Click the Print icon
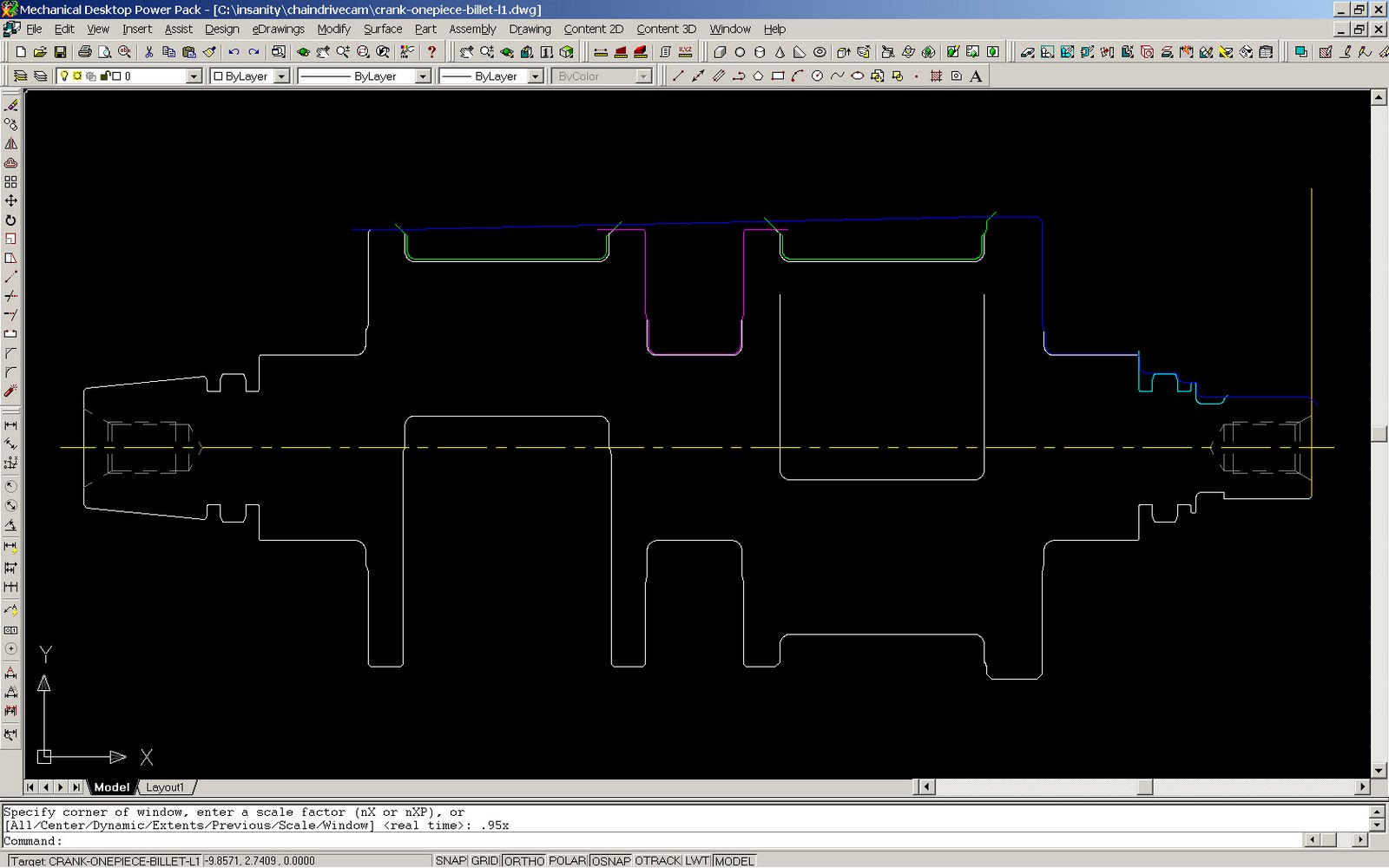This screenshot has height=868, width=1389. [x=84, y=52]
